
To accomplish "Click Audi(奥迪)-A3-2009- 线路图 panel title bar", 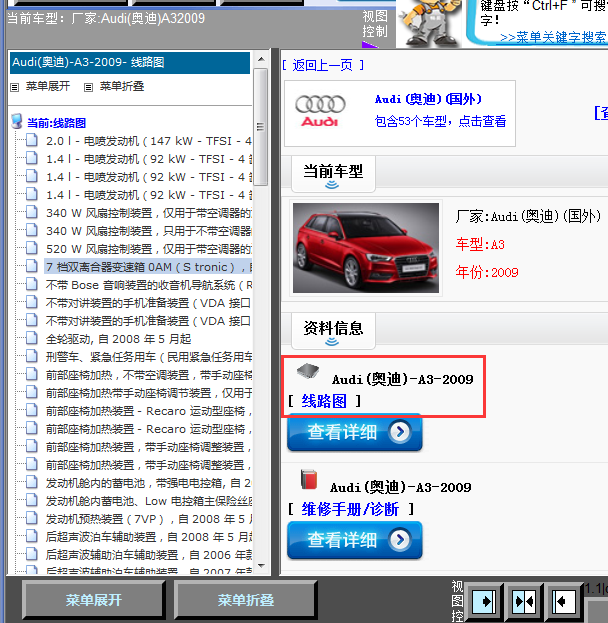I will point(130,62).
